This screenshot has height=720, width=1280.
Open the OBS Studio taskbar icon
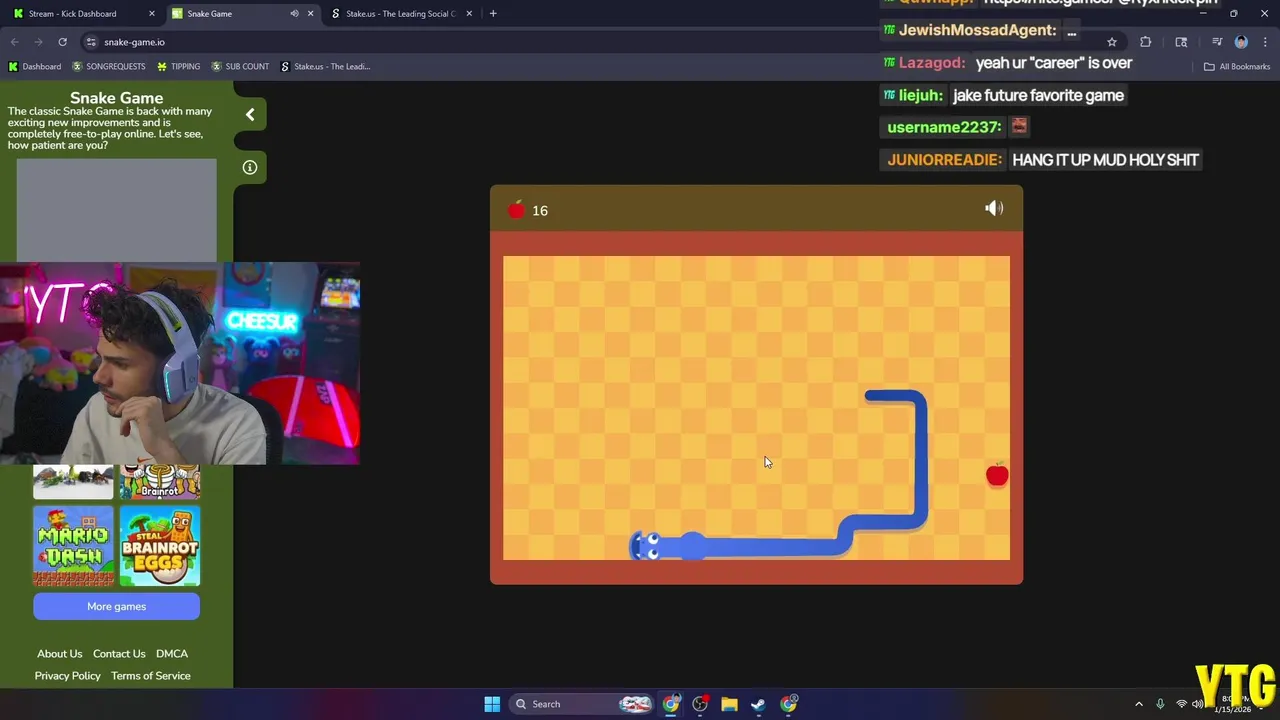tap(700, 704)
